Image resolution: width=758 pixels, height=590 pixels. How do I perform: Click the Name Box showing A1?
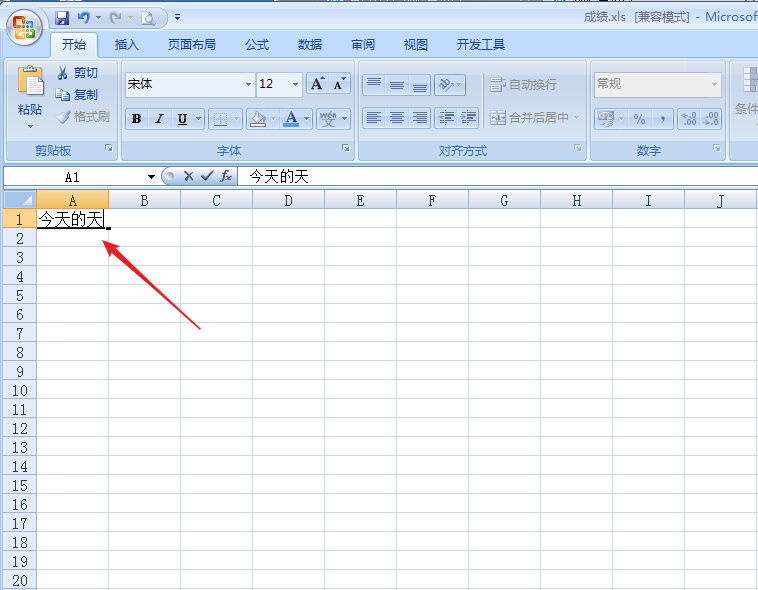point(73,177)
